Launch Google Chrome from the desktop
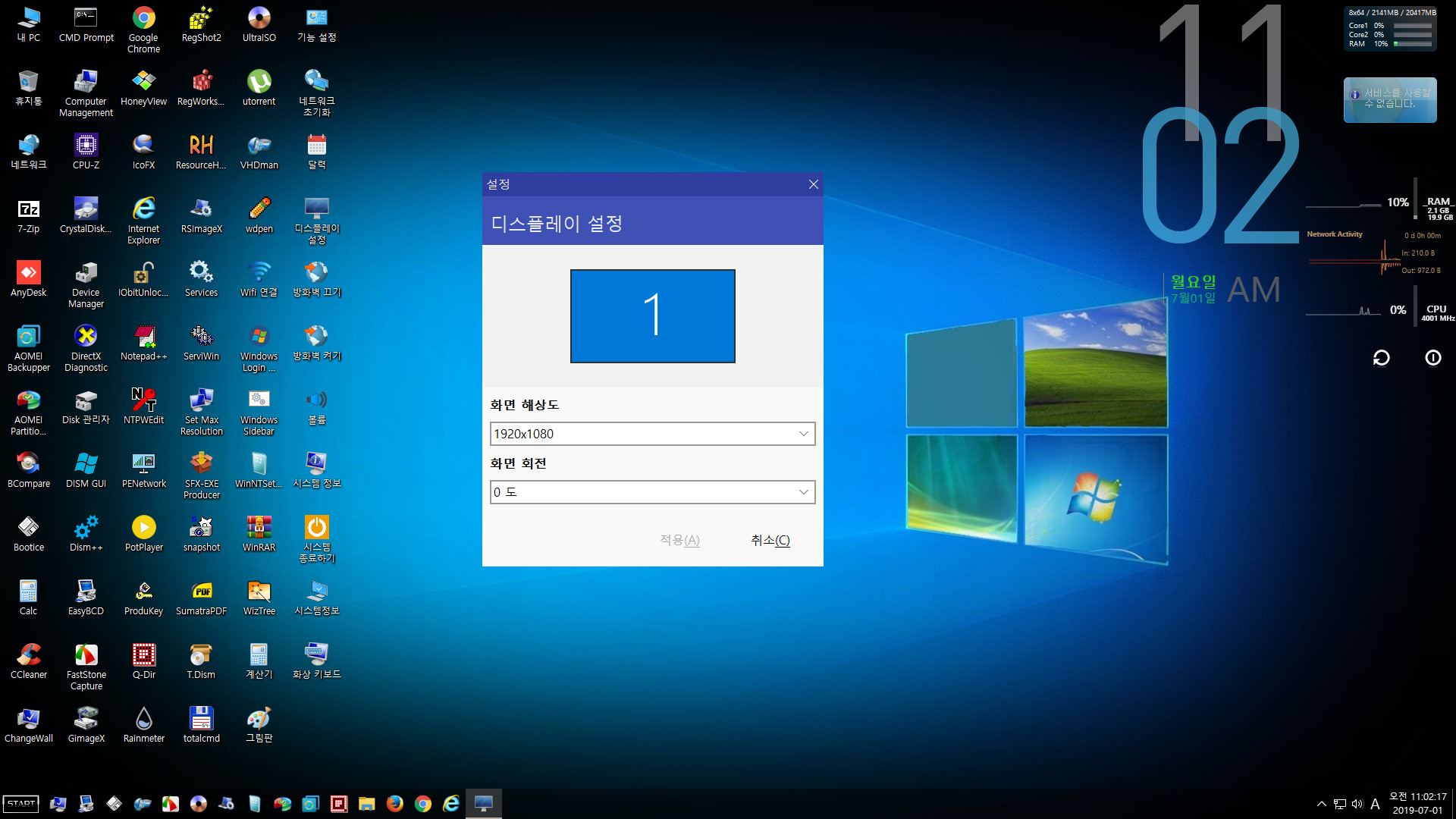1456x819 pixels. coord(144,30)
